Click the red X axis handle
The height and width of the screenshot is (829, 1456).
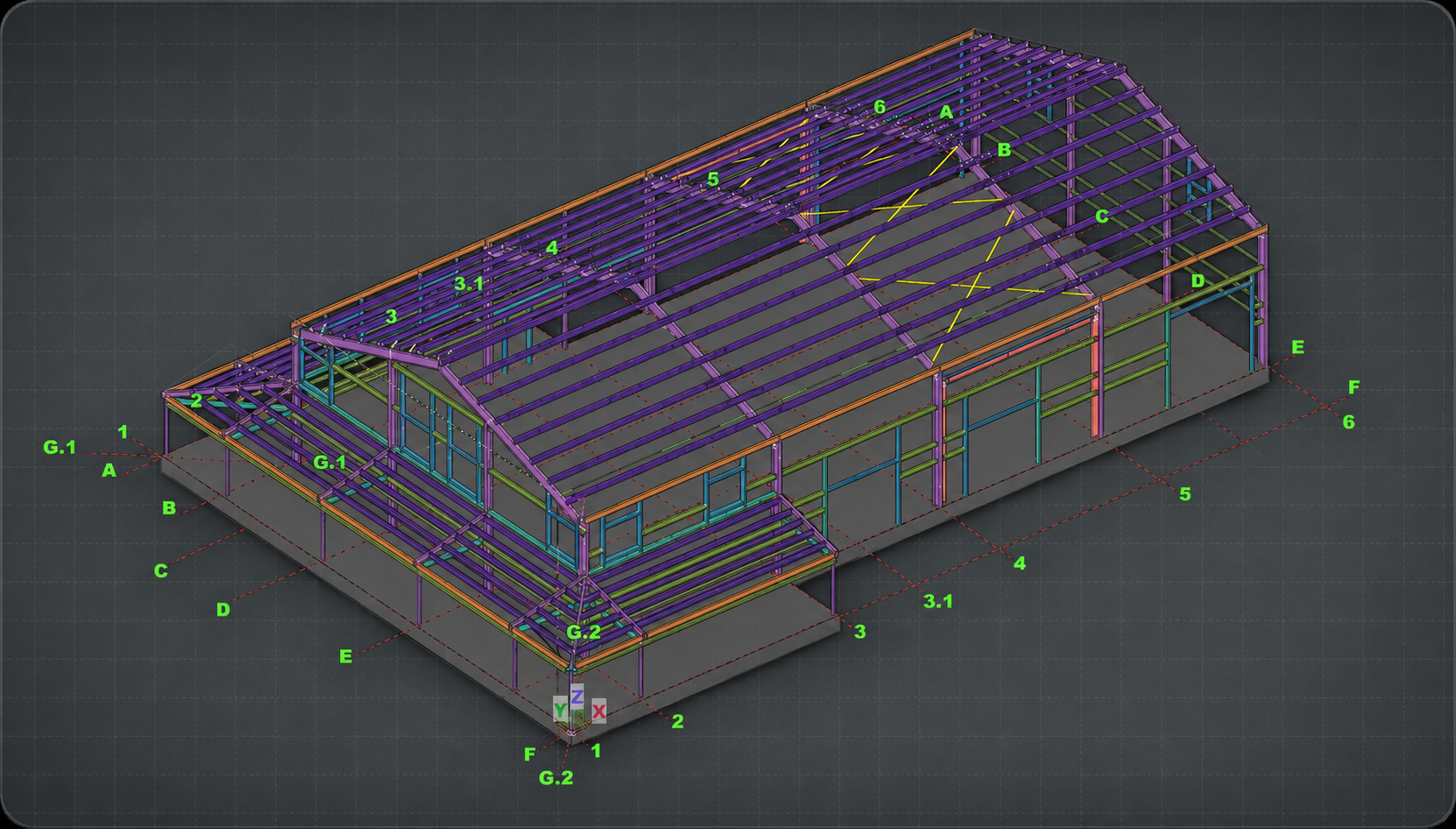[x=599, y=712]
